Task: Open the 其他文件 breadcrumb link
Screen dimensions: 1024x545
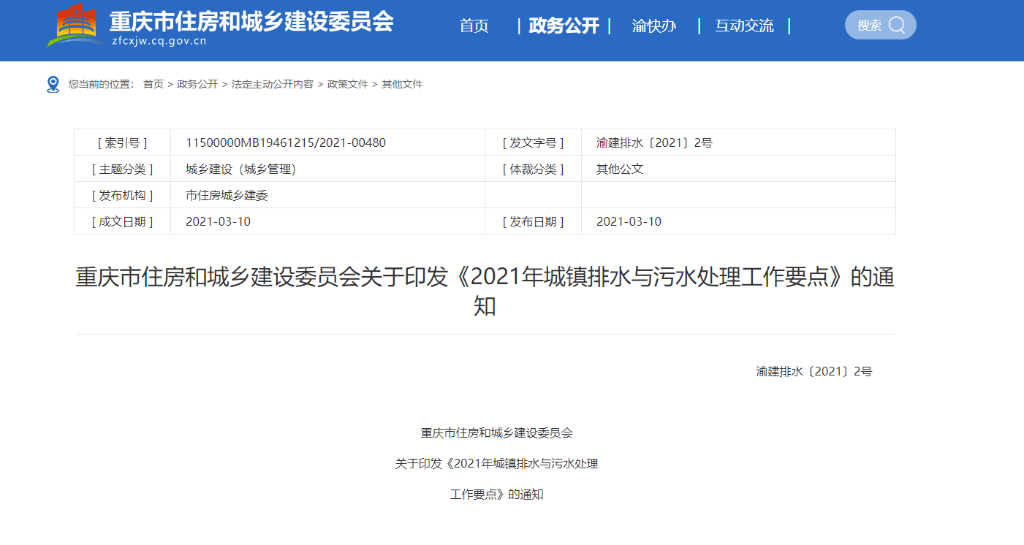Action: click(x=402, y=84)
